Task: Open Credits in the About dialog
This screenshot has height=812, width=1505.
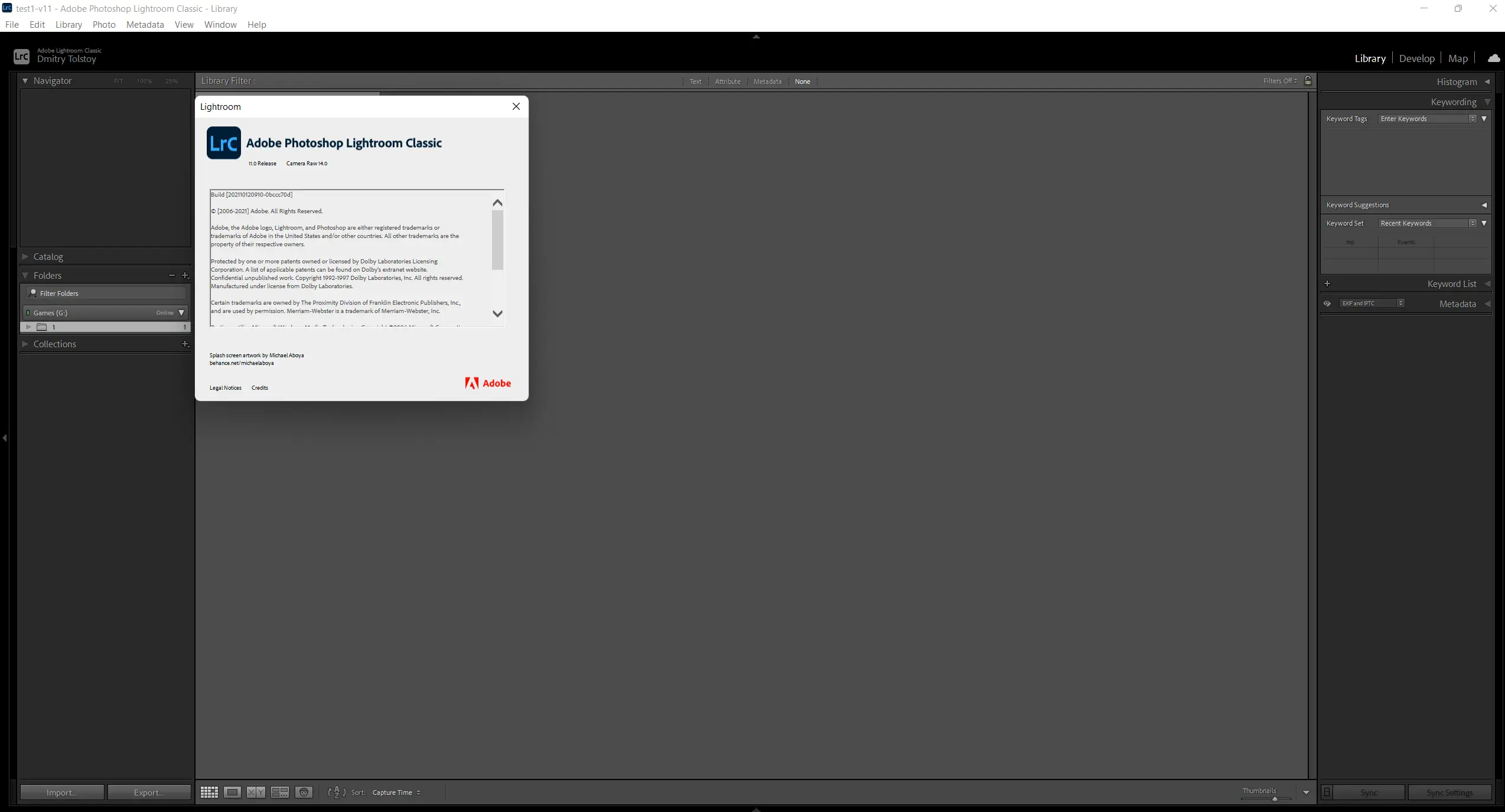Action: 259,388
